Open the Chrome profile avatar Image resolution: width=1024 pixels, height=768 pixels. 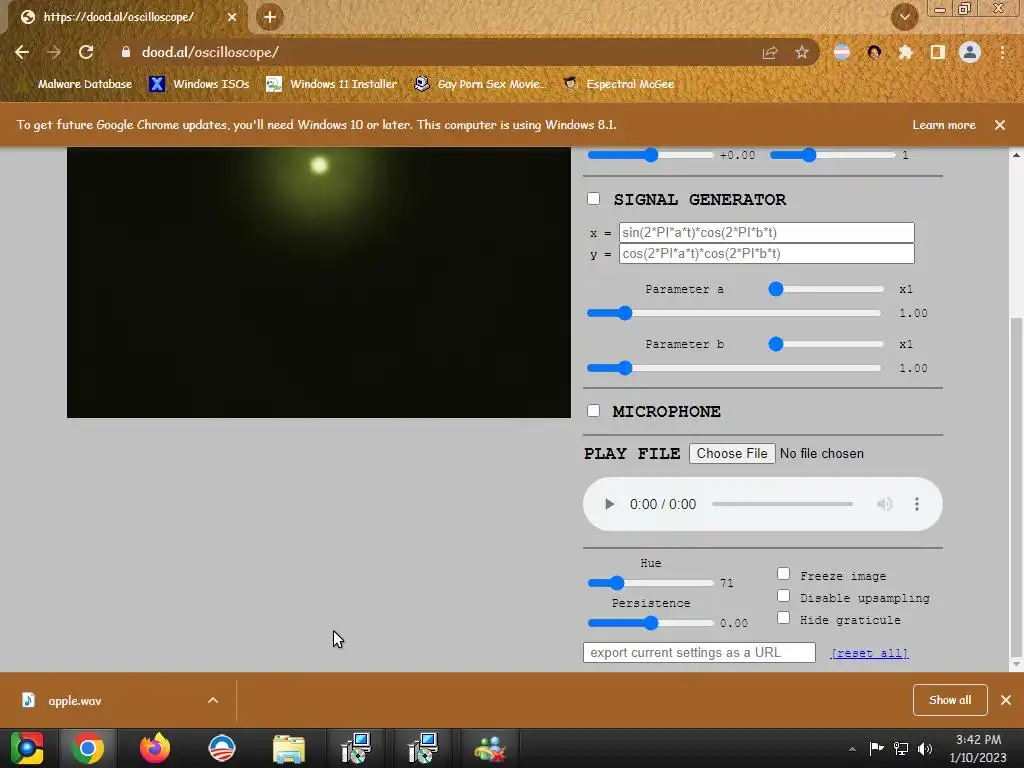970,52
